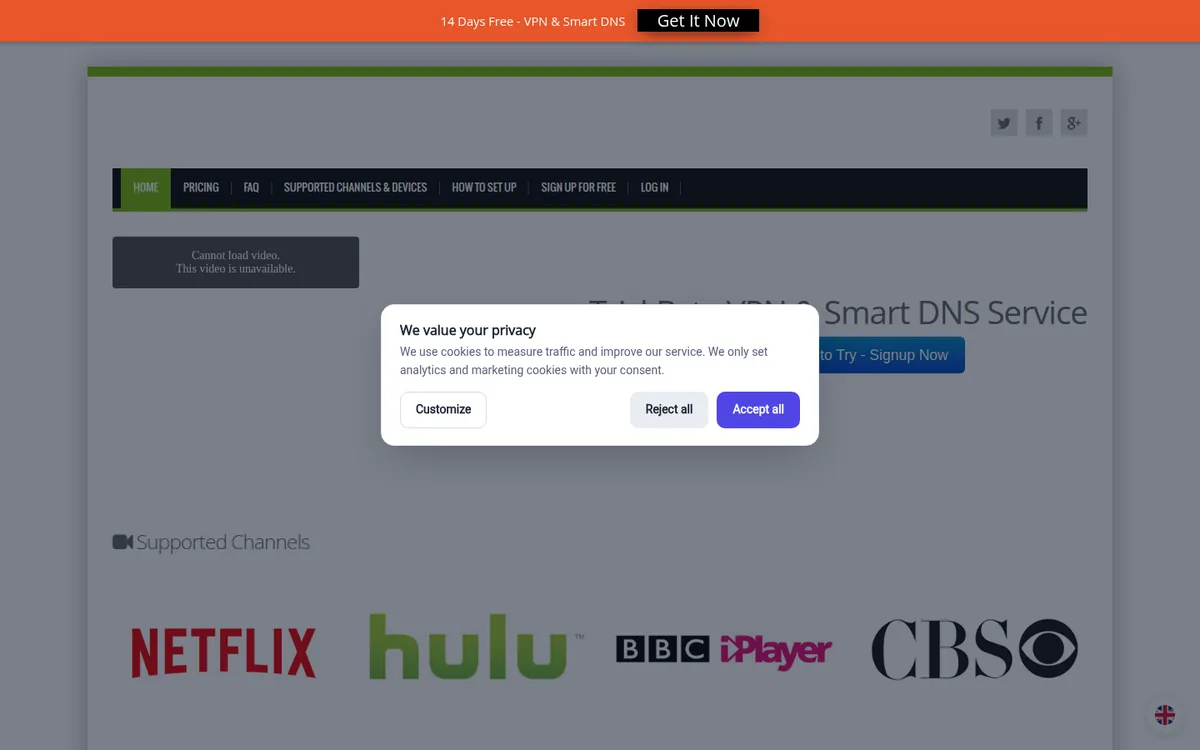The image size is (1200, 750).
Task: Select the Hulu channel logo
Action: pyautogui.click(x=476, y=647)
